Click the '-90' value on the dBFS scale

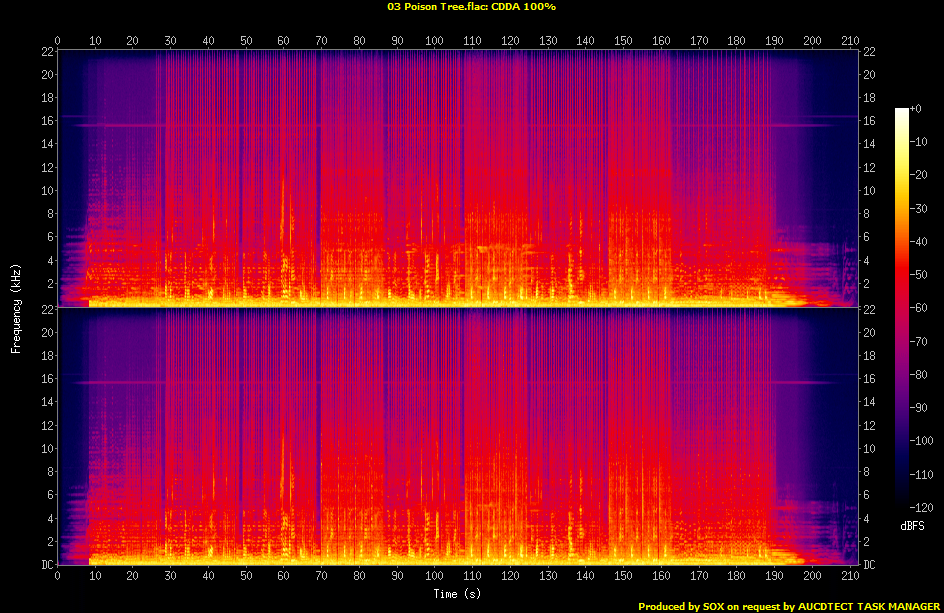click(918, 408)
